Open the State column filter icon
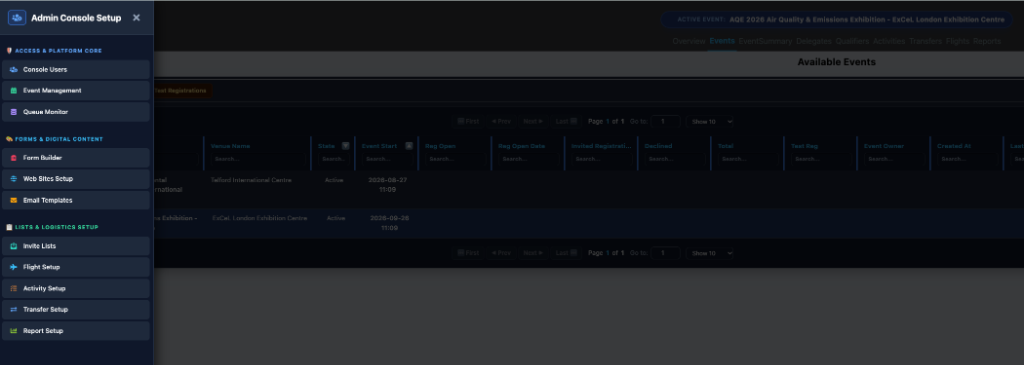This screenshot has width=1024, height=365. coord(345,146)
